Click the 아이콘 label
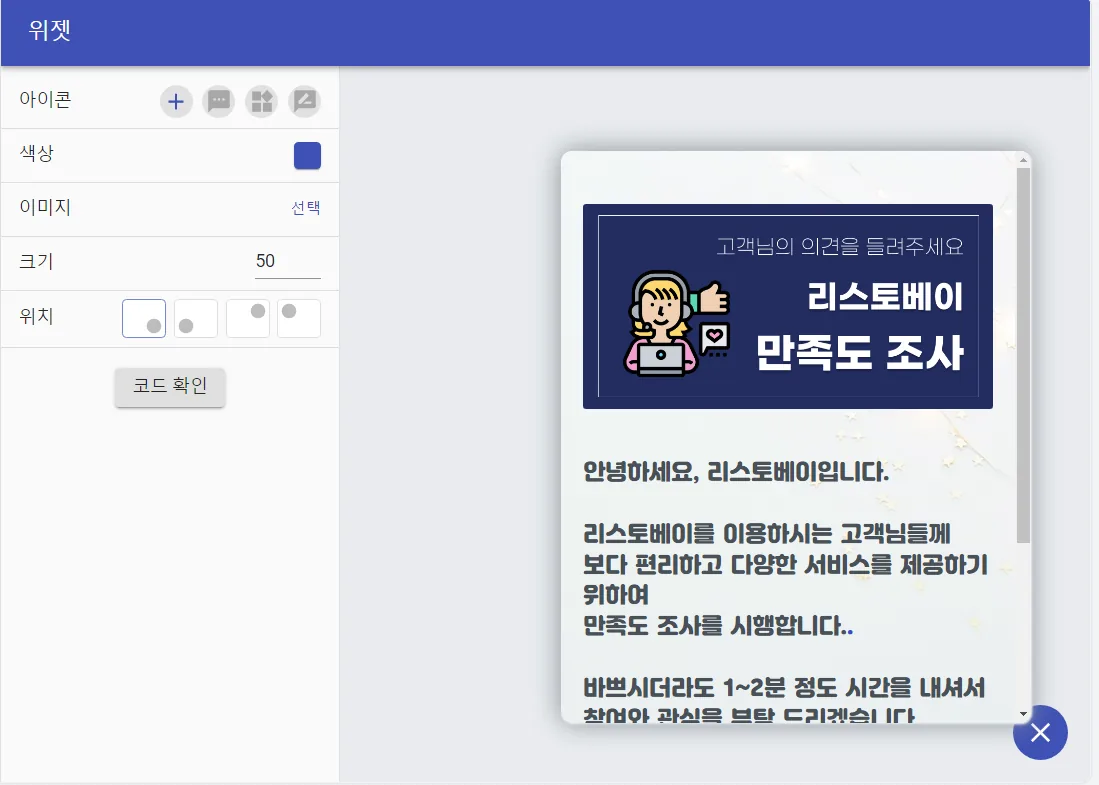 point(46,100)
